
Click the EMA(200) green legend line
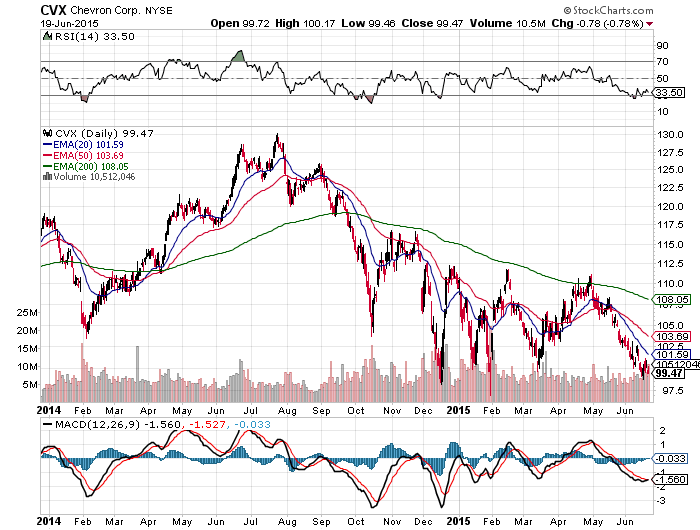tap(47, 167)
